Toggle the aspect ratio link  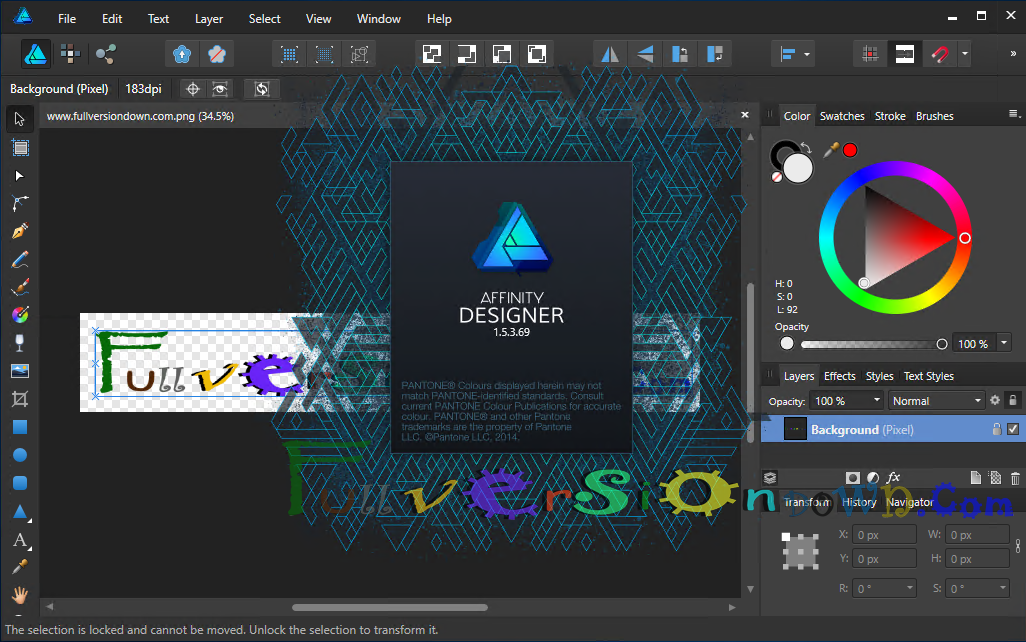(1017, 546)
